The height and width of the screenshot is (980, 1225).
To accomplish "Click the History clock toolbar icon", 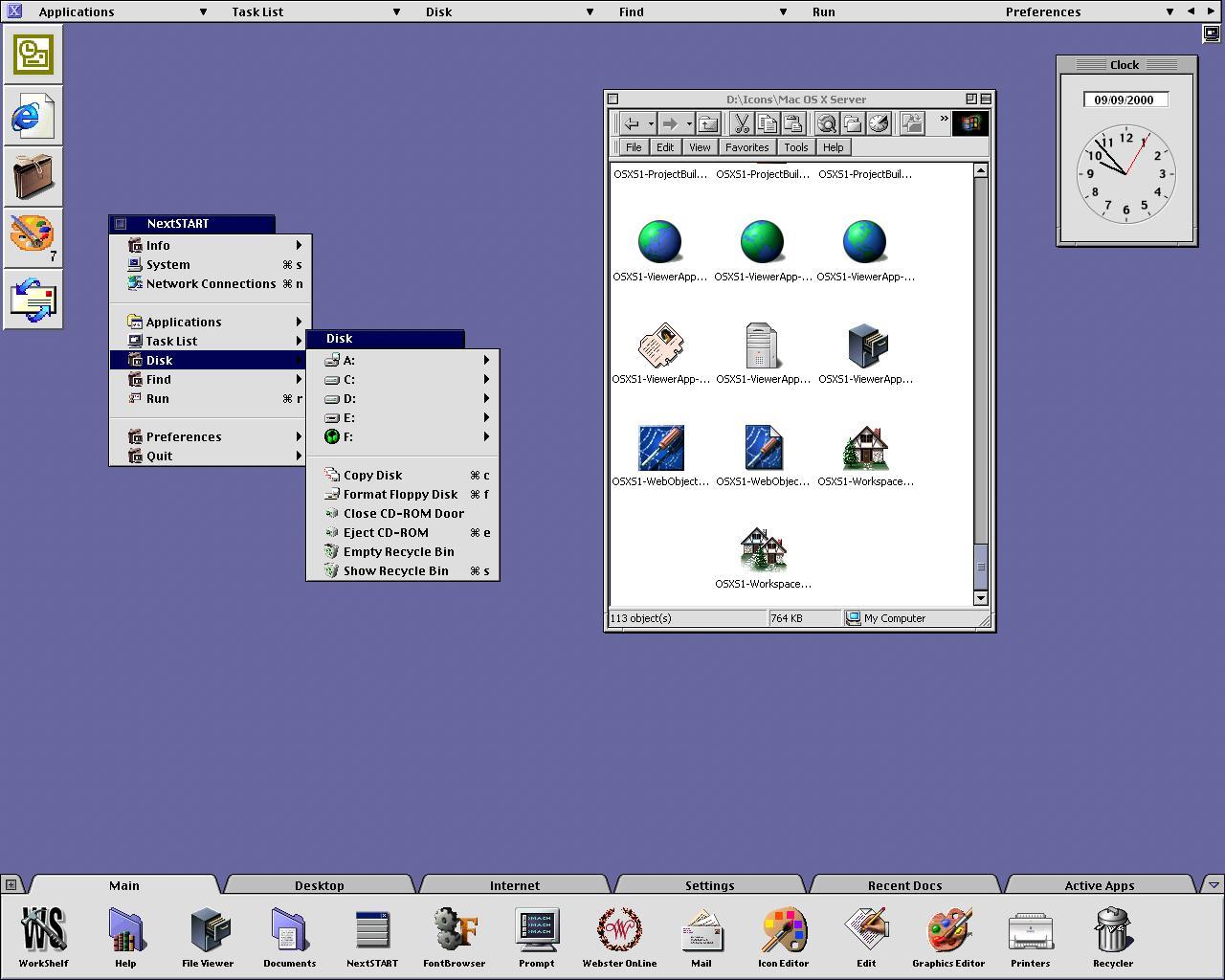I will coord(879,123).
